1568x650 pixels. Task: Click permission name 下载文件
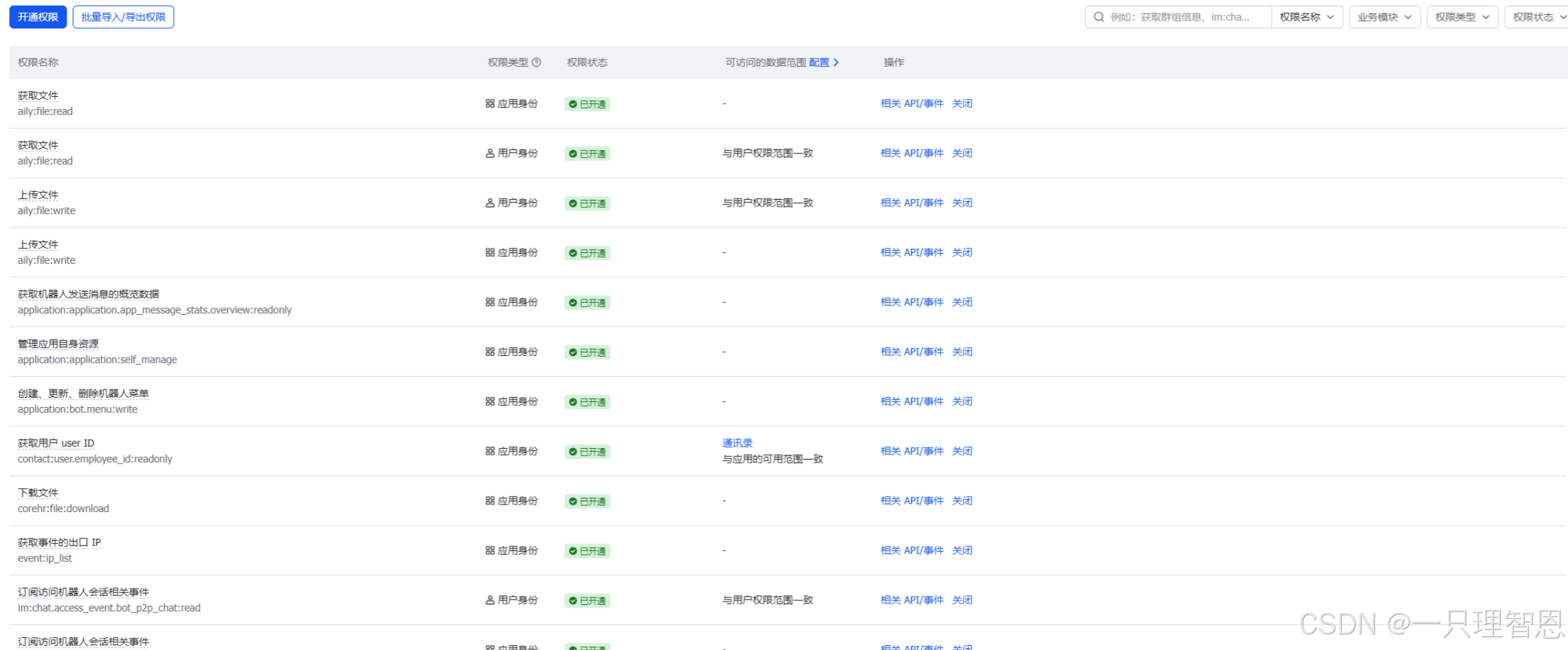pos(38,493)
